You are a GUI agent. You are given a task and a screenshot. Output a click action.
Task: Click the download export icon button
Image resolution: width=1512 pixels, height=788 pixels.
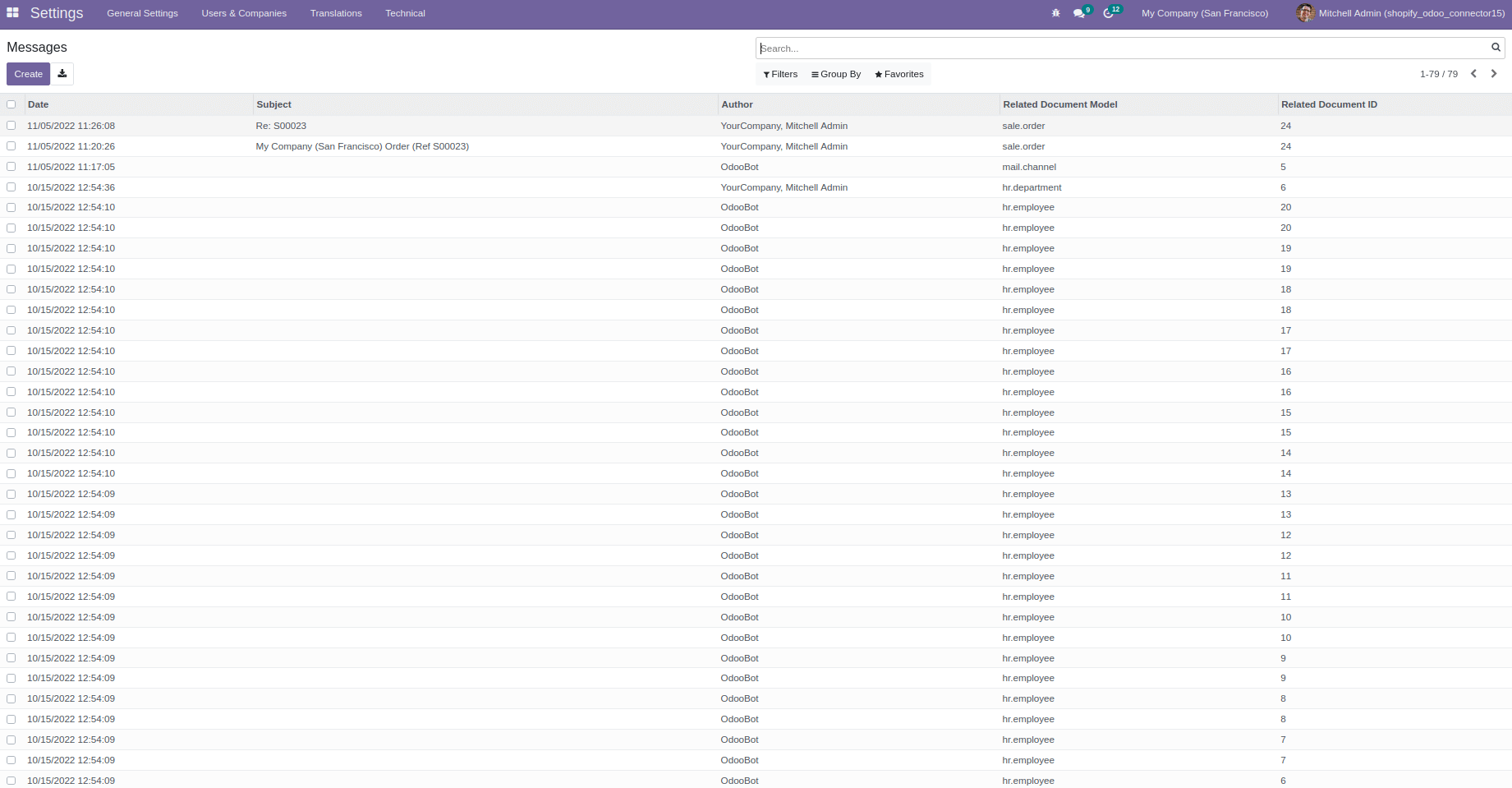tap(62, 74)
